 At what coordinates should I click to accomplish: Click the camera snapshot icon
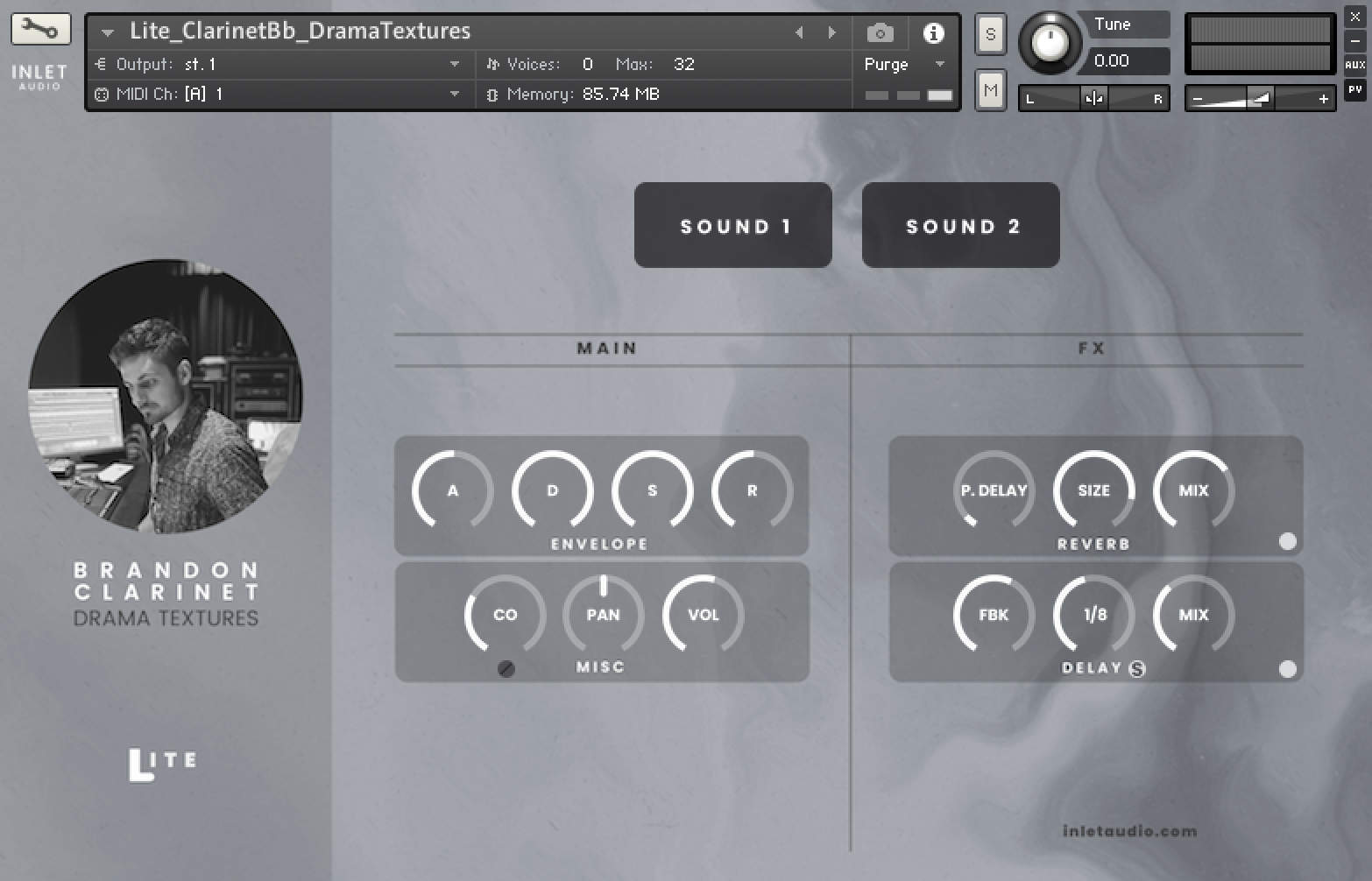(880, 33)
